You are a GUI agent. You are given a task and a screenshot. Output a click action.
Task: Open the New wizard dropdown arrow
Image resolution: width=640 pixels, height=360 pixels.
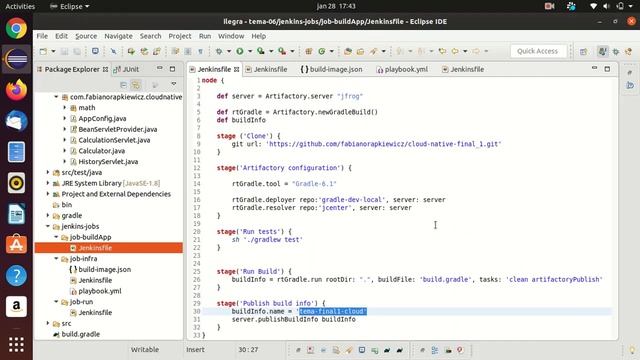[x=53, y=51]
